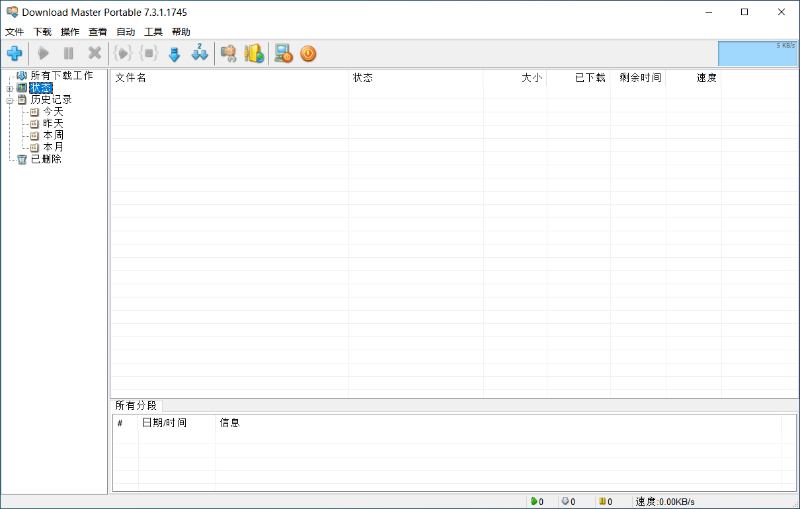Sort by the 速度 column header
800x509 pixels.
694,78
